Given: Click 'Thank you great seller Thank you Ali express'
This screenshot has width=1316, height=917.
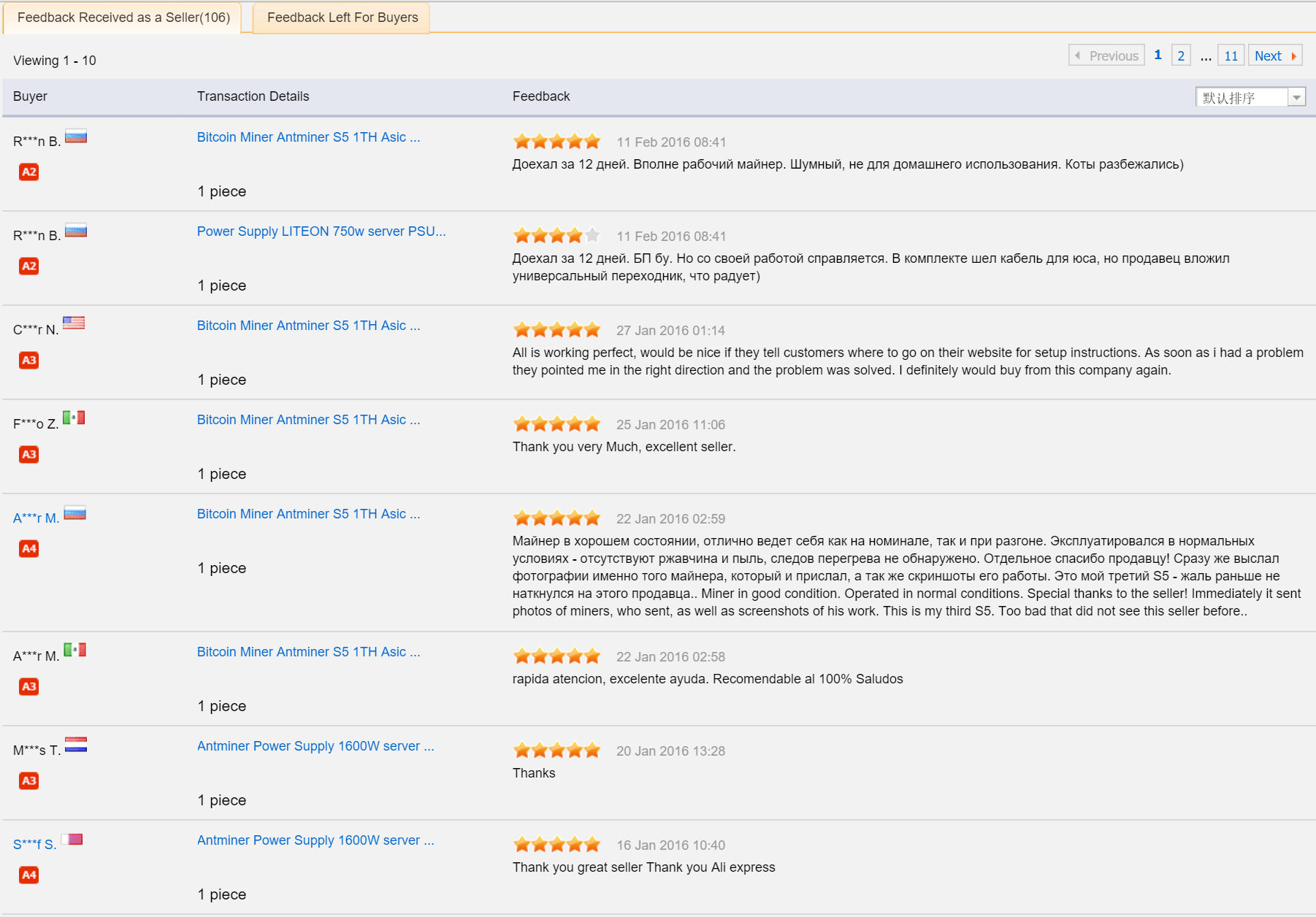Looking at the screenshot, I should [643, 867].
